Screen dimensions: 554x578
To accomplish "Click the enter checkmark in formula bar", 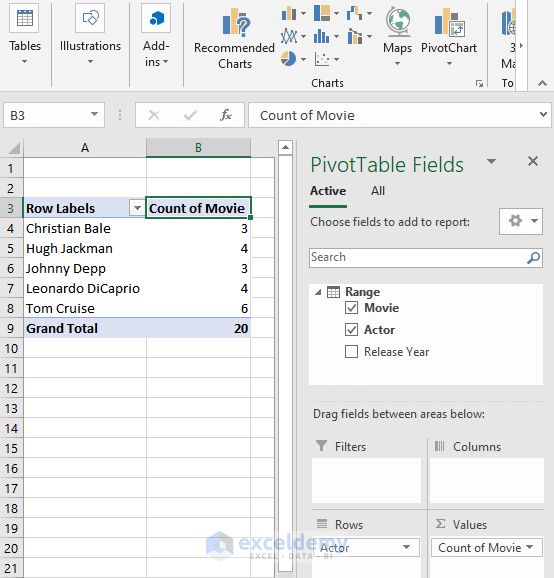I will (x=190, y=115).
